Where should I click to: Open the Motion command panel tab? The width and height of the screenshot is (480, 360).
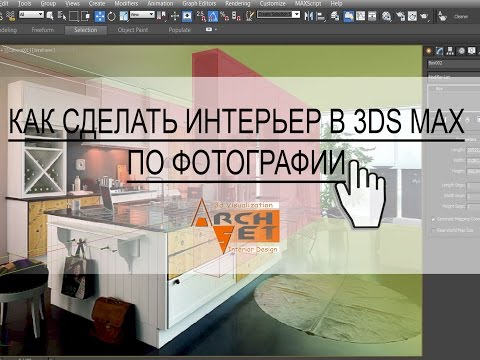point(461,51)
